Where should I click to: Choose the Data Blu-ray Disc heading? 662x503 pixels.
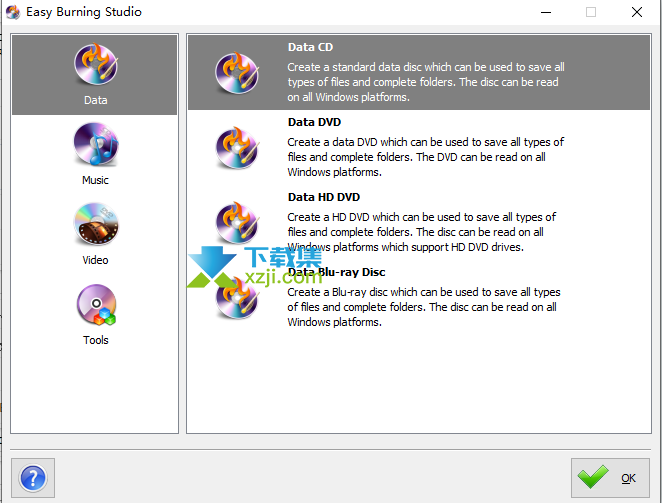(x=336, y=272)
